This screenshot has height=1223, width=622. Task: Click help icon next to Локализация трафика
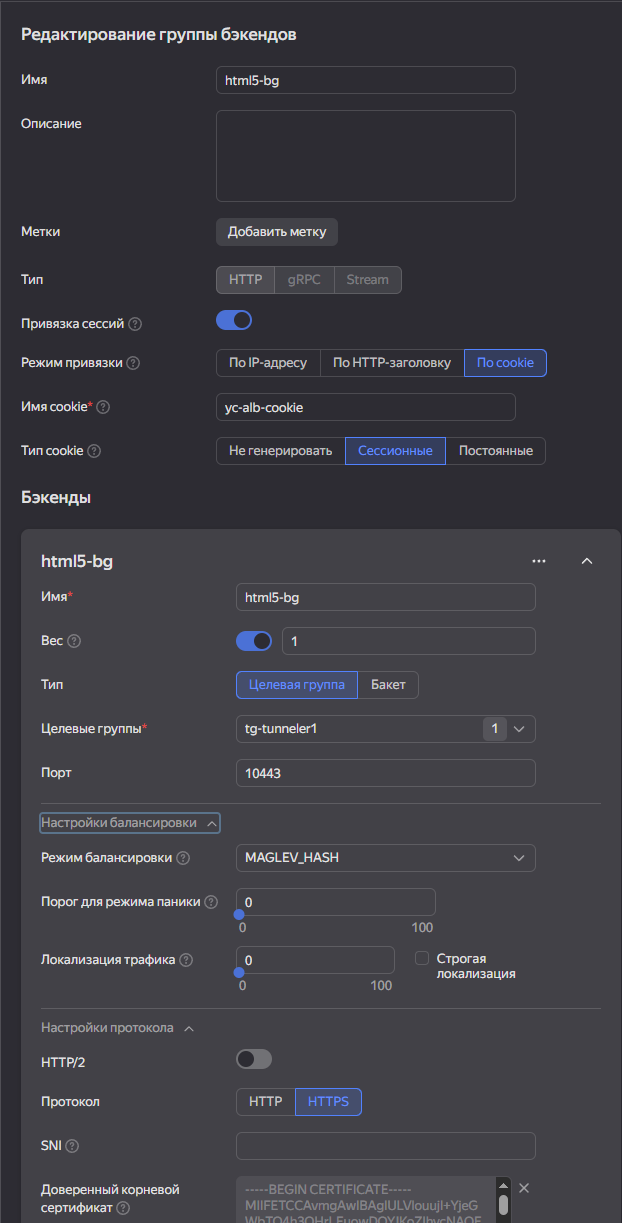click(186, 960)
